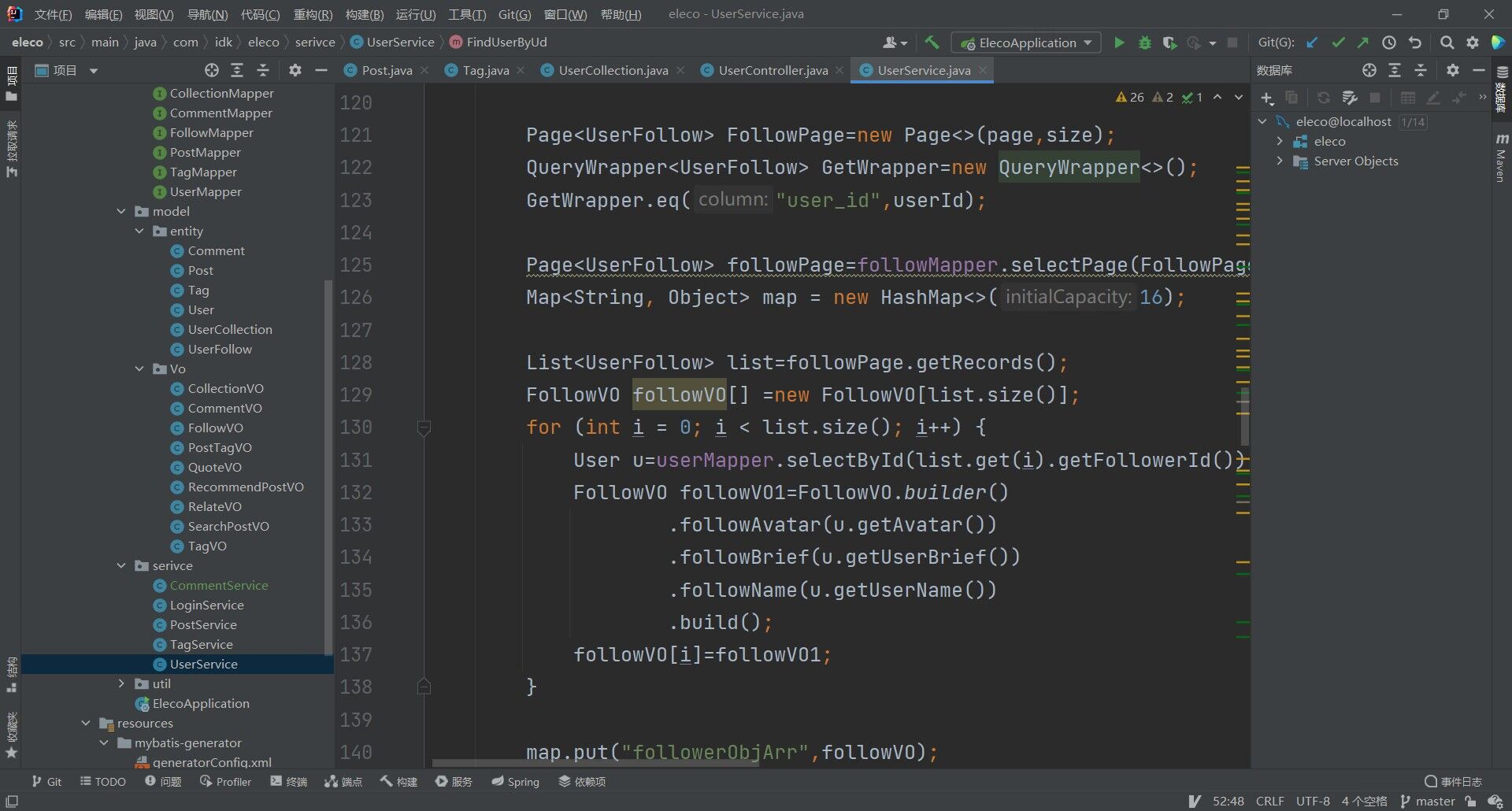1512x811 pixels.
Task: Open Search Everywhere magnifier icon
Action: (1447, 43)
